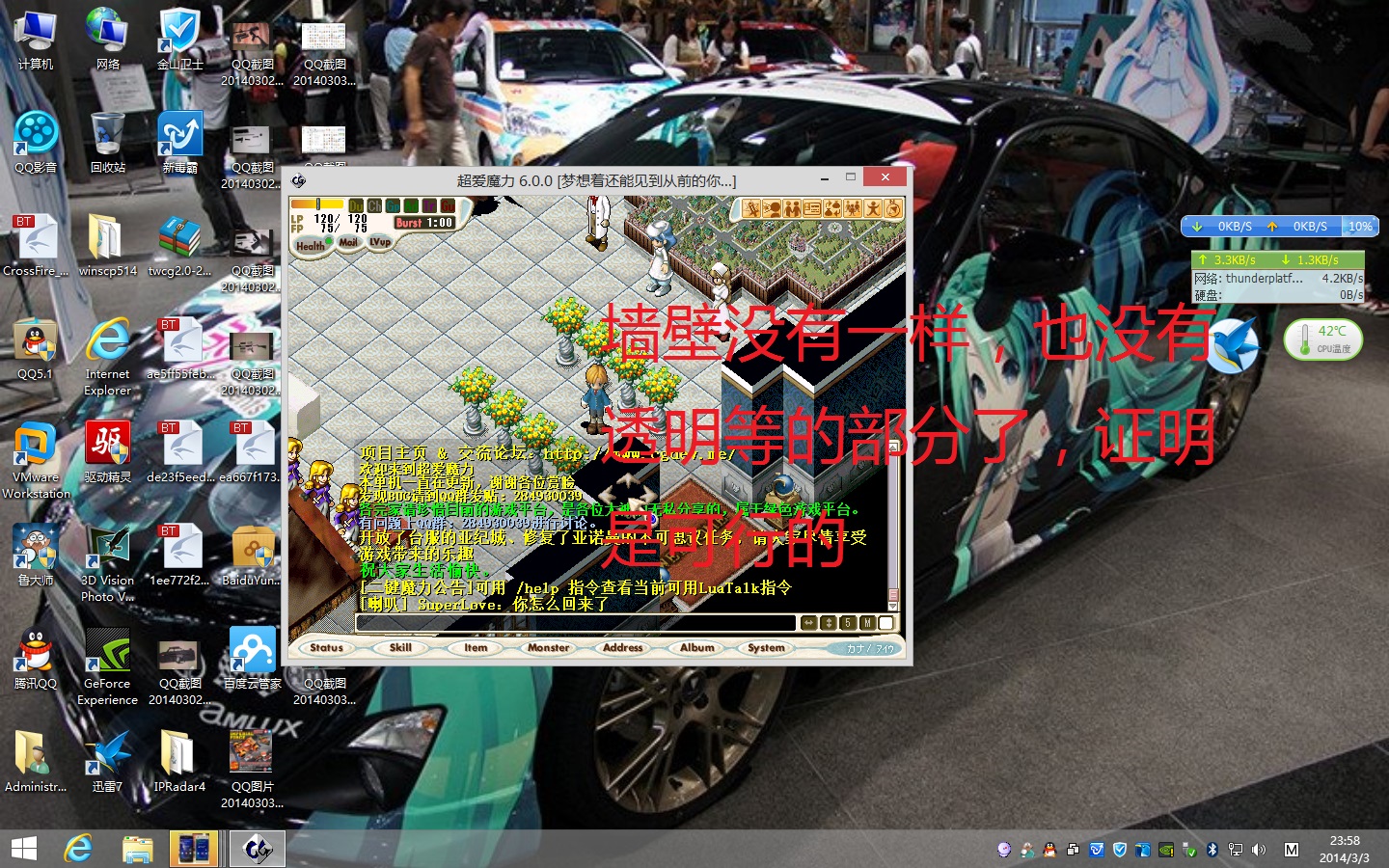Select the Baidu Cloud Manager desktop shortcut
This screenshot has height=868, width=1389.
[253, 659]
